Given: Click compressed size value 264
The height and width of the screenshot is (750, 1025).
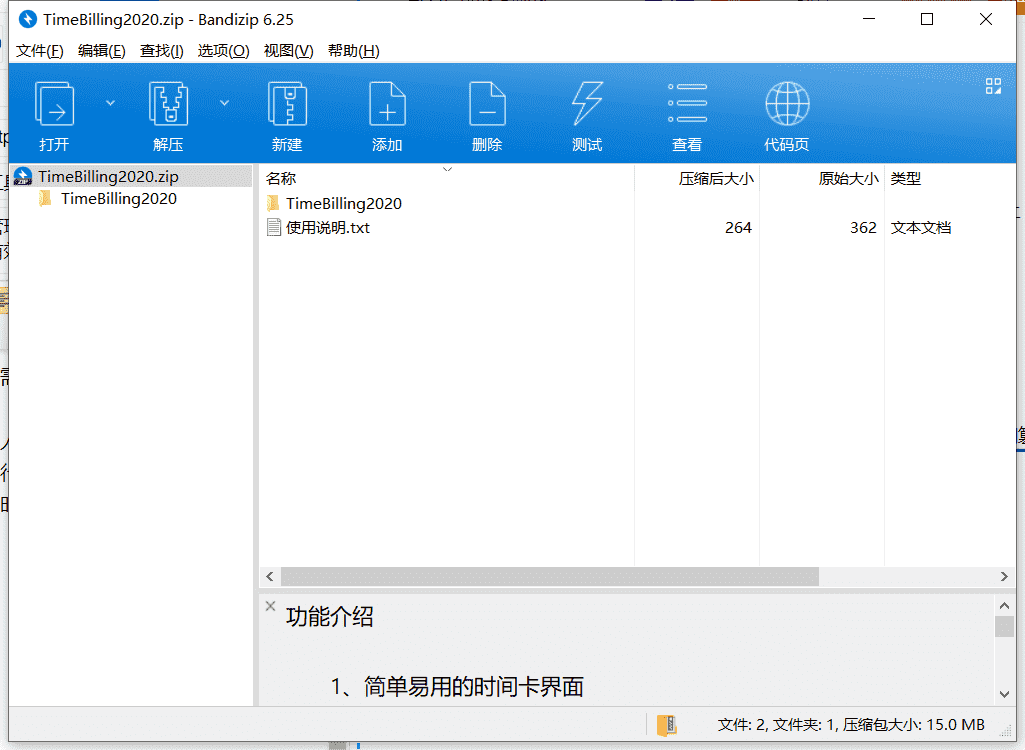Looking at the screenshot, I should [x=738, y=228].
